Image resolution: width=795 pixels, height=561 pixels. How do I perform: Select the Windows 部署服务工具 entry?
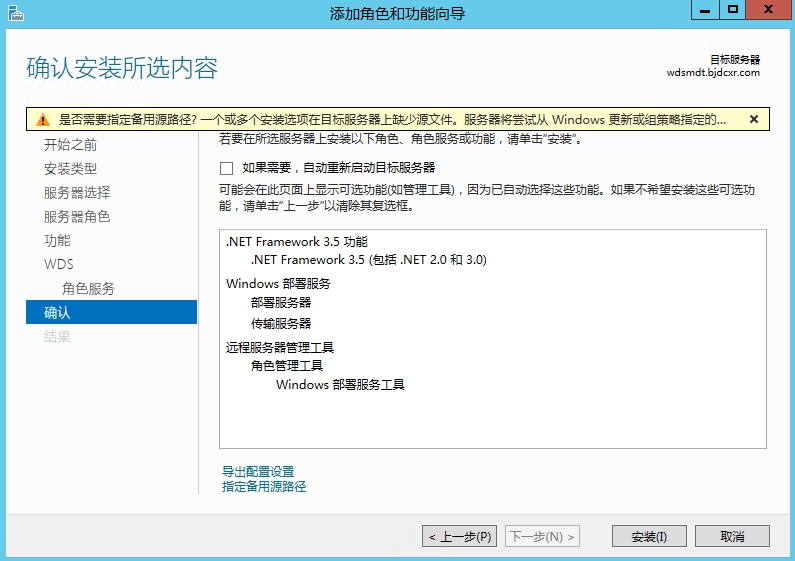click(340, 385)
